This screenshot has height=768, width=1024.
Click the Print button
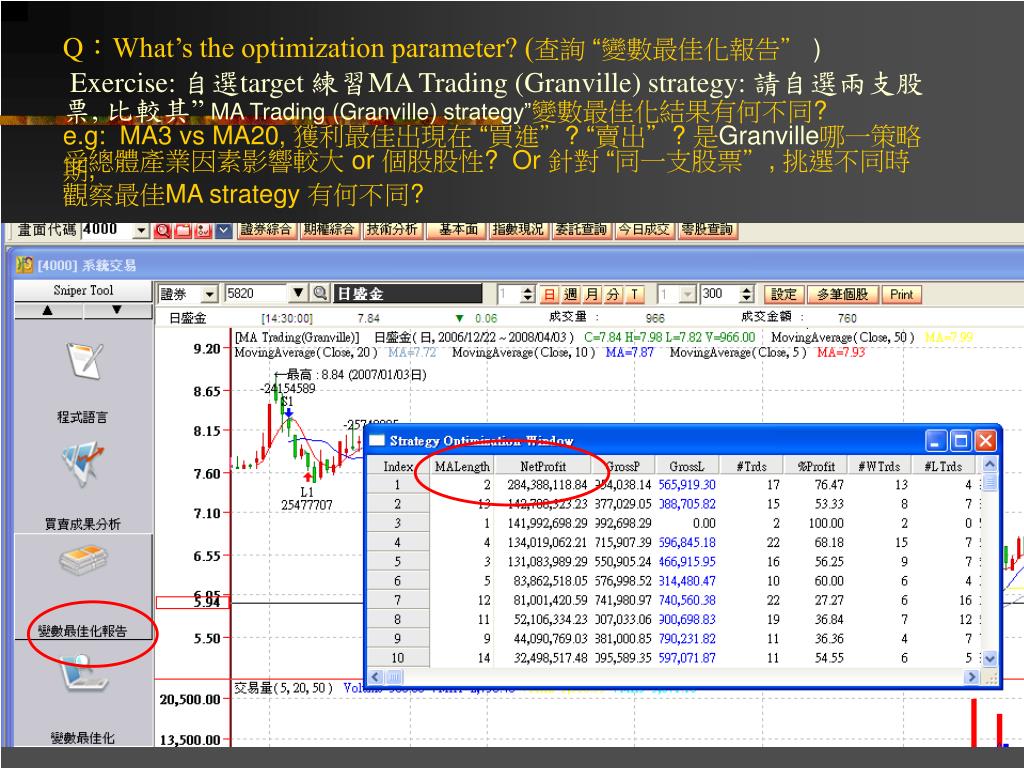[902, 295]
